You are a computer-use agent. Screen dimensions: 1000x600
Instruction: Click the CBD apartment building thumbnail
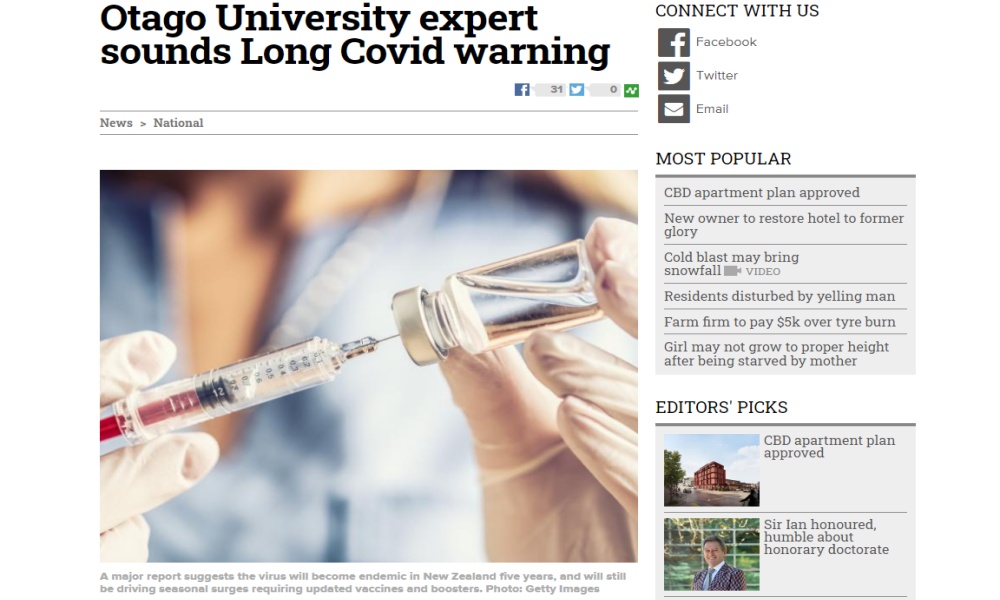[712, 471]
